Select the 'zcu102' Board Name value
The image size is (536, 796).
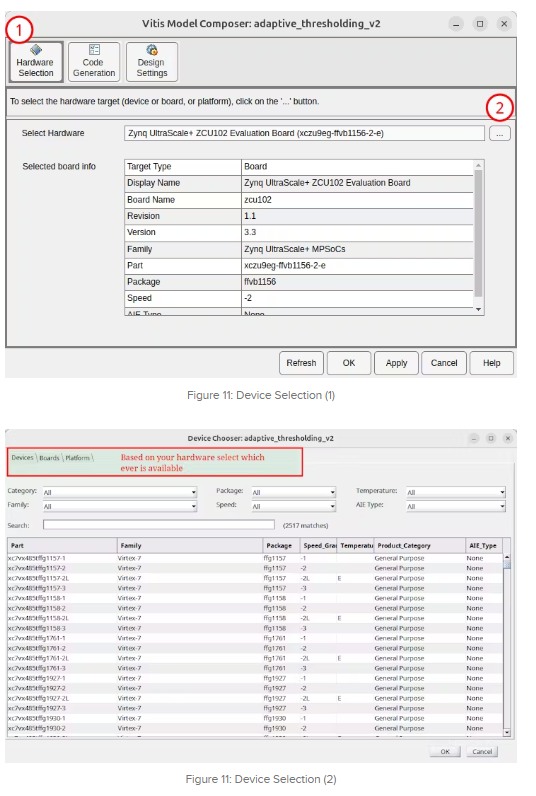357,200
